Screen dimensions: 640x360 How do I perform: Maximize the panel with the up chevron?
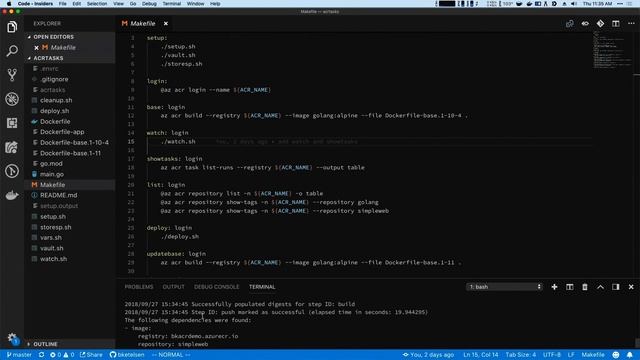(600, 287)
